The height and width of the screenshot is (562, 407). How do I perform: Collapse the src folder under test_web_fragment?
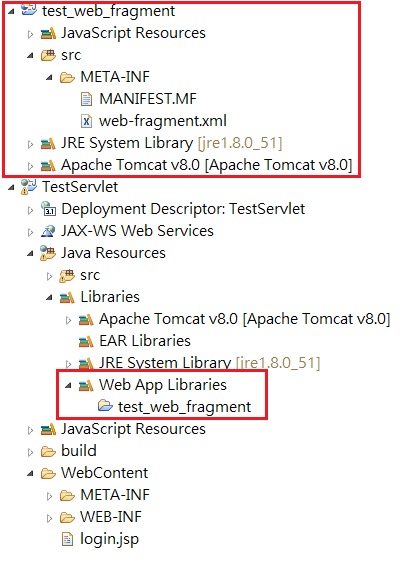[30, 56]
